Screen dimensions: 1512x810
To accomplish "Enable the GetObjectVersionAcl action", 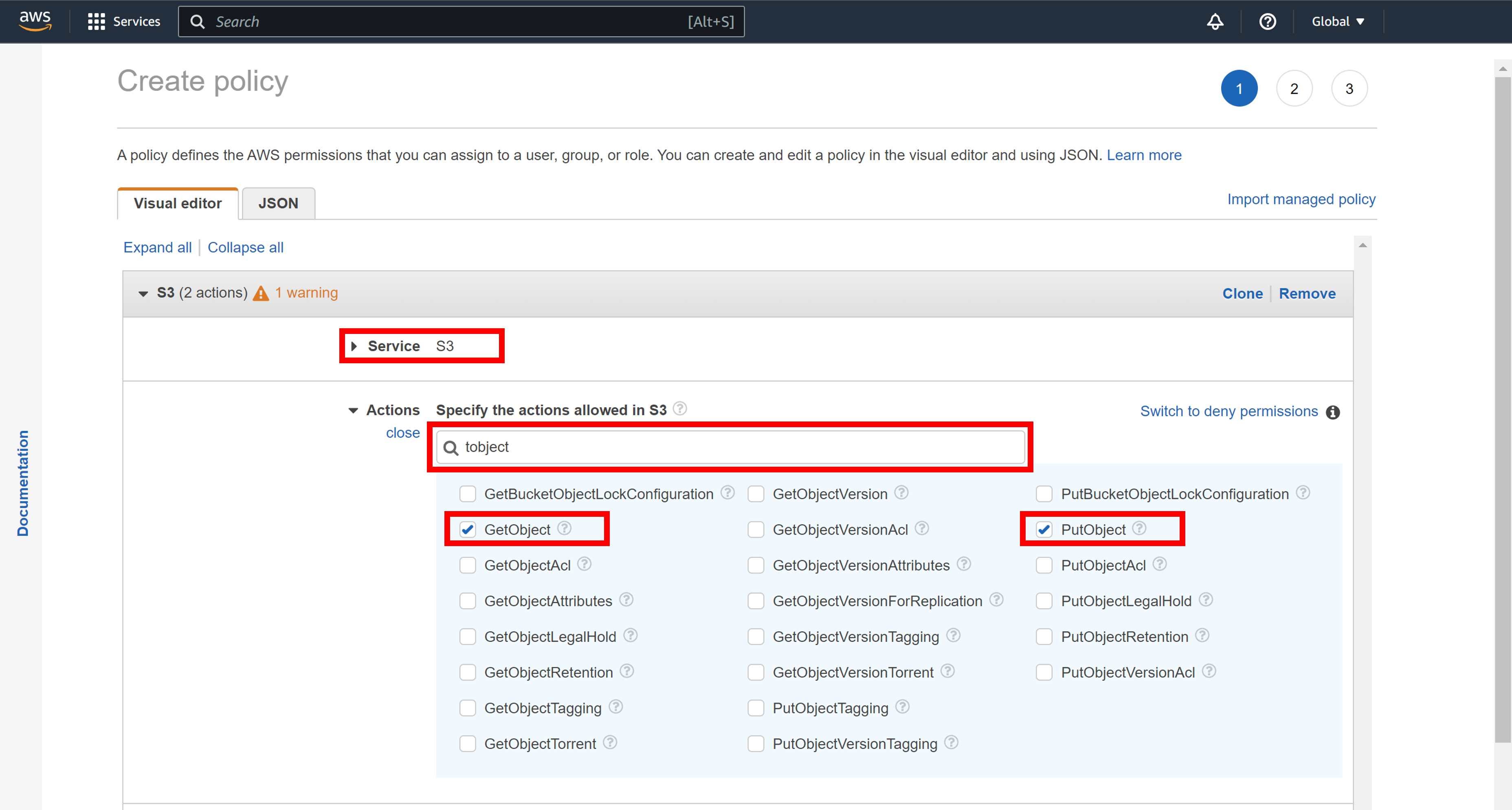I will click(x=756, y=529).
